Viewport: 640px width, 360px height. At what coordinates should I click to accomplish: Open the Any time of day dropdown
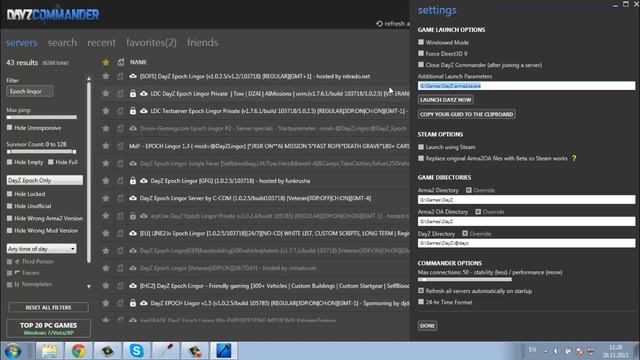click(42, 249)
